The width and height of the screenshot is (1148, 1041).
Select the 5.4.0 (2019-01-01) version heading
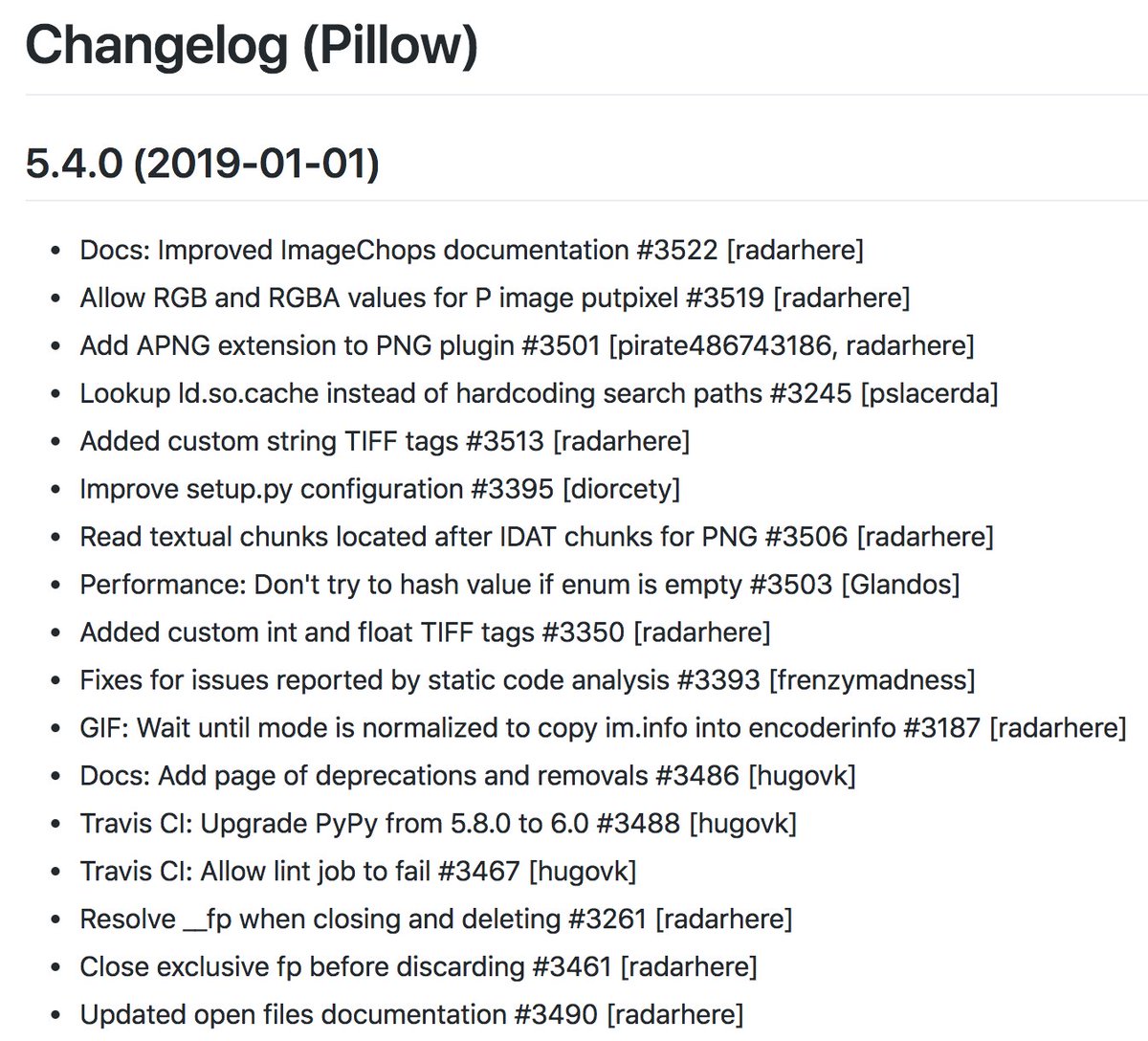[202, 164]
